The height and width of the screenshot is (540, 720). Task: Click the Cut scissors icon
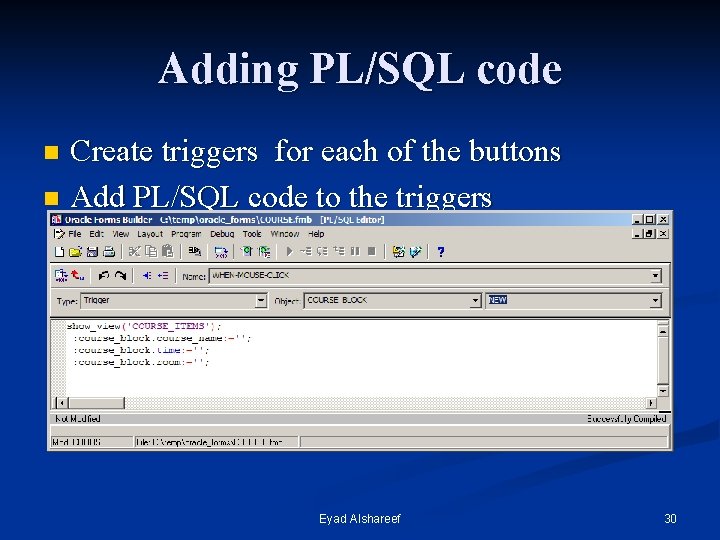134,252
